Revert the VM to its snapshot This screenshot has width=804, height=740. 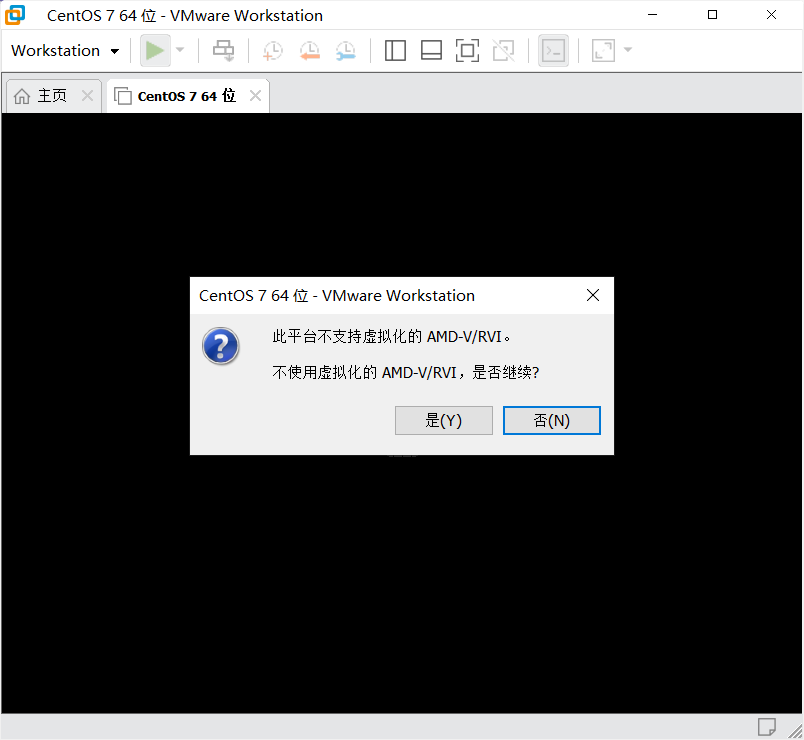tap(310, 49)
